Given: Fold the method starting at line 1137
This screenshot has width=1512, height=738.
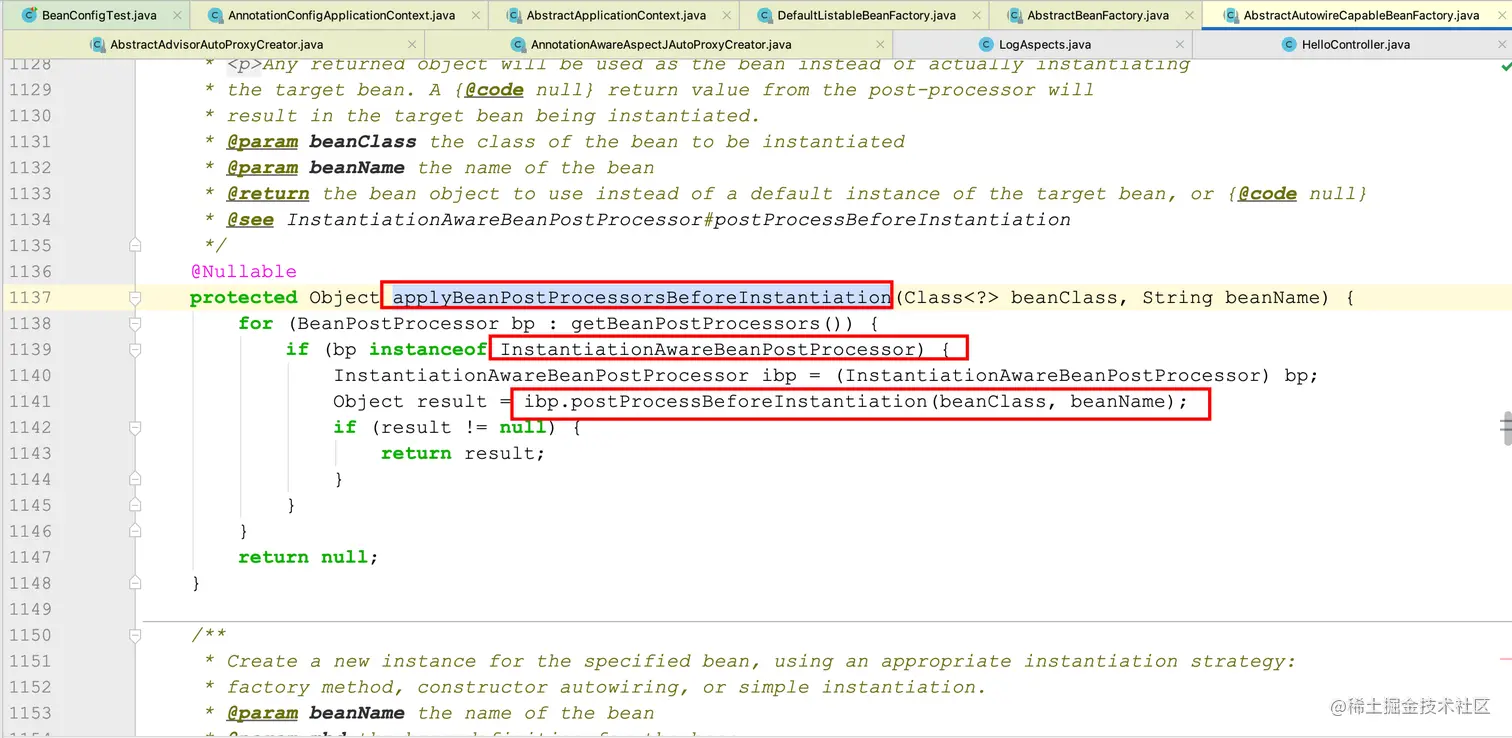Looking at the screenshot, I should coord(135,297).
